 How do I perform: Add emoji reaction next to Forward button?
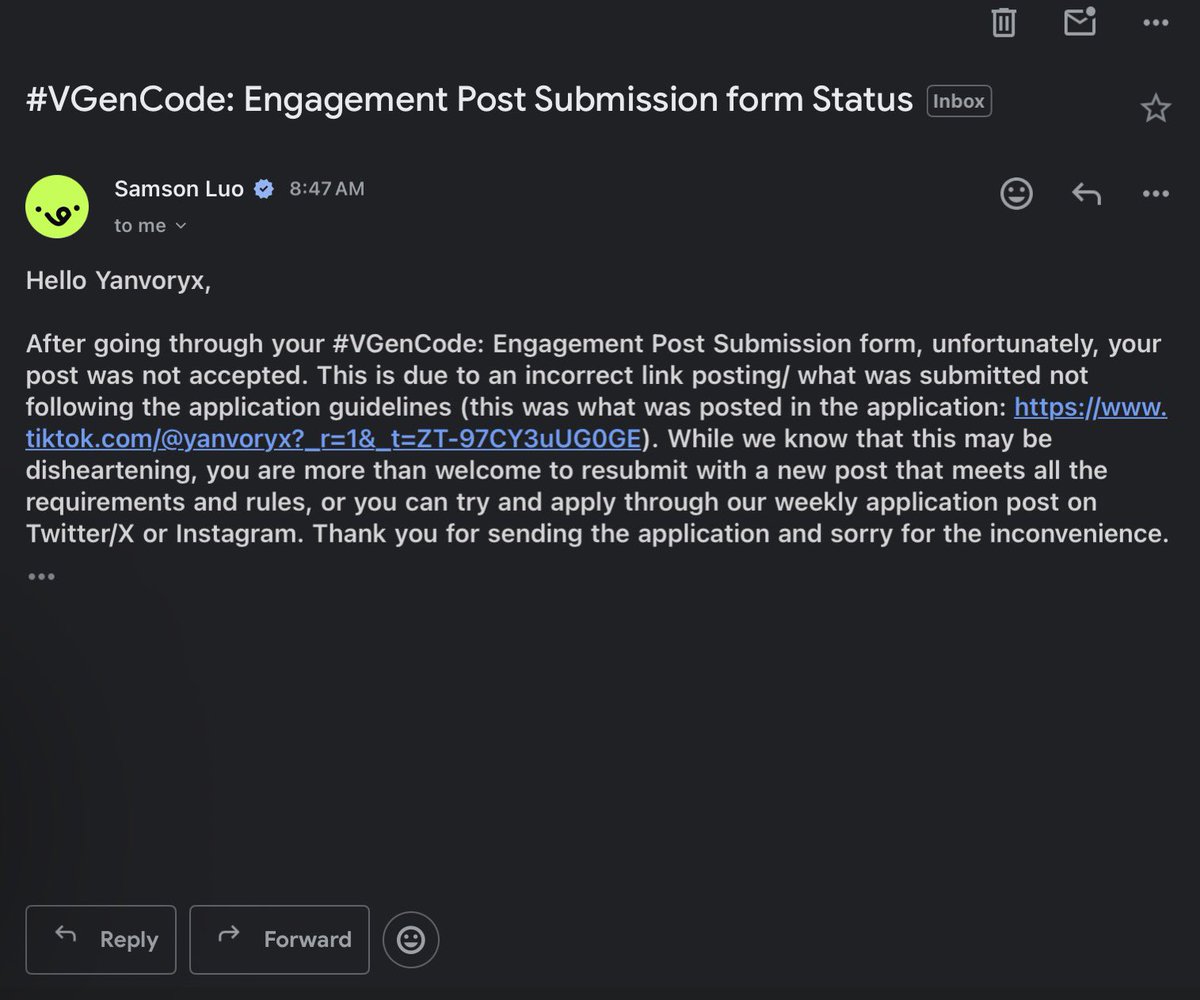411,940
